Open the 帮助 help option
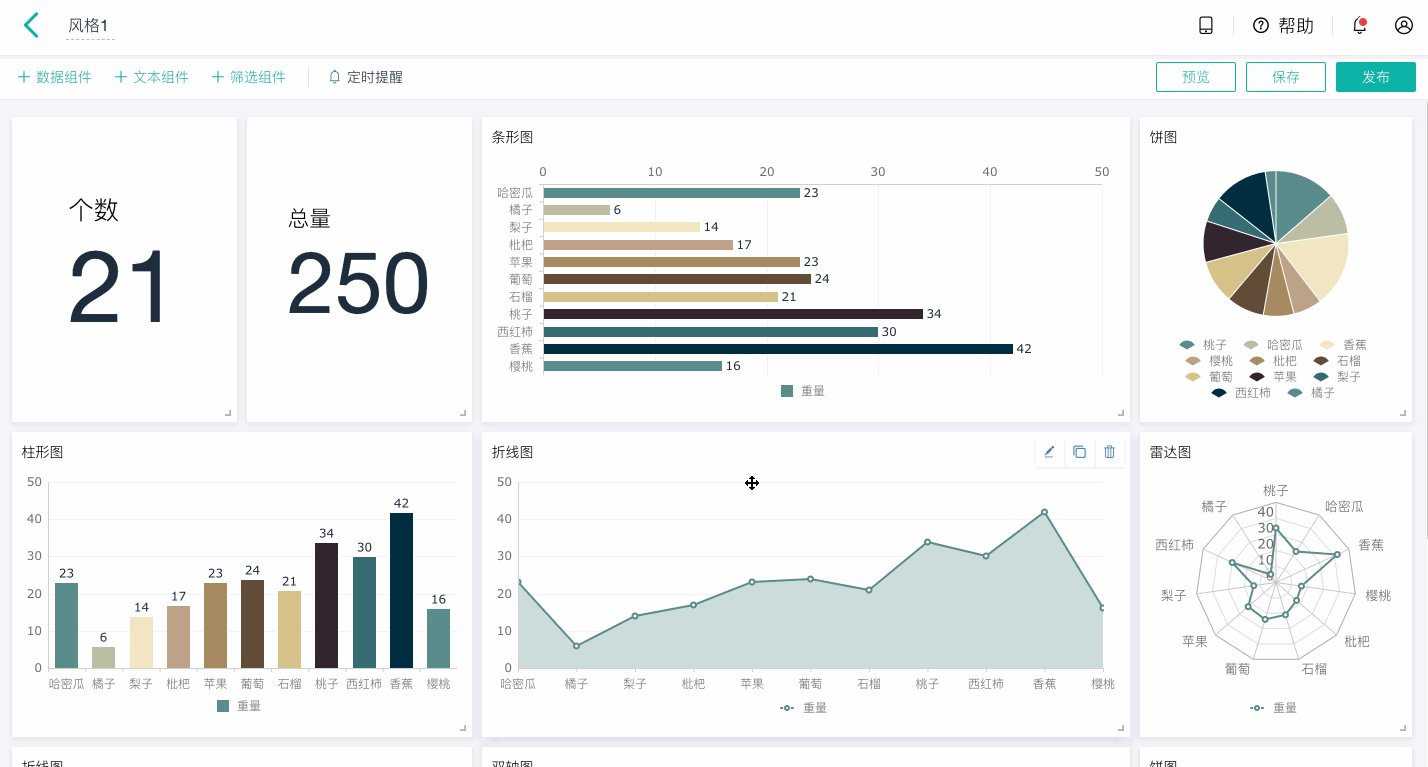Image resolution: width=1428 pixels, height=767 pixels. [1283, 26]
